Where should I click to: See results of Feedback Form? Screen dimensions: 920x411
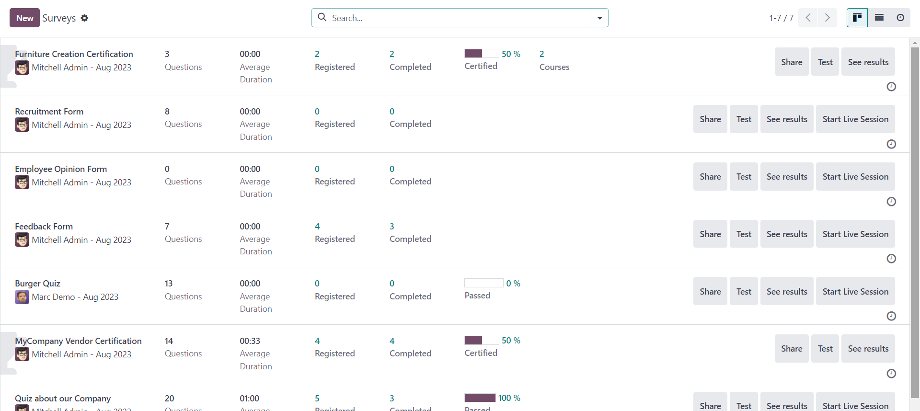click(787, 234)
